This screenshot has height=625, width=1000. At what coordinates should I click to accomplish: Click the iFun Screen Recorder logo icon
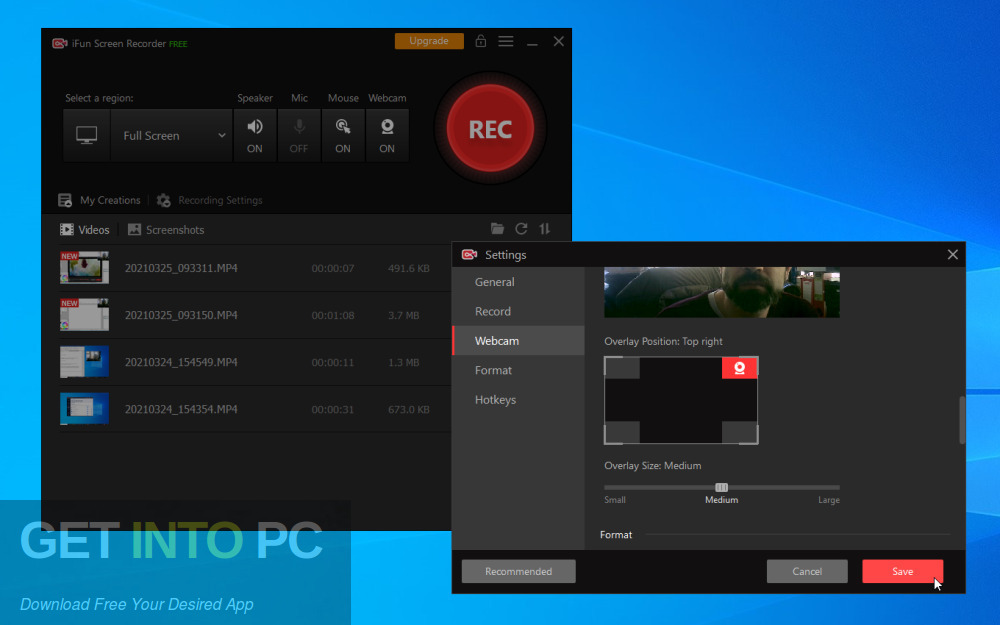(60, 43)
